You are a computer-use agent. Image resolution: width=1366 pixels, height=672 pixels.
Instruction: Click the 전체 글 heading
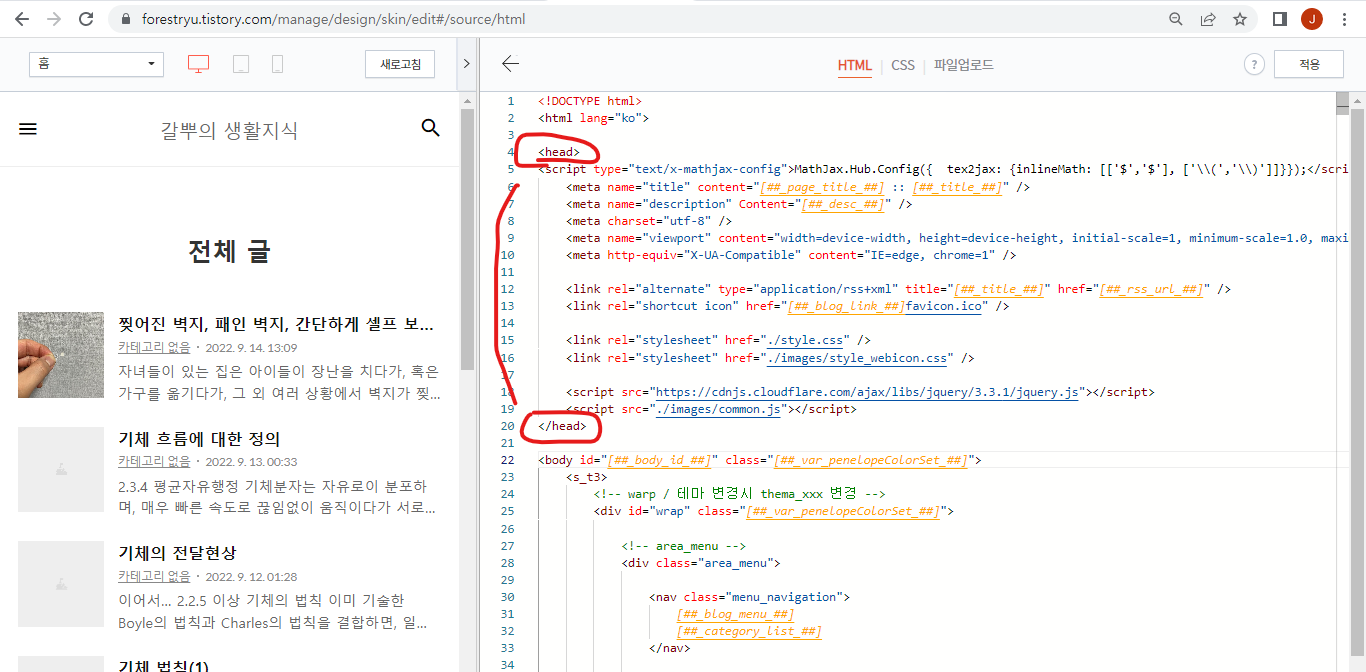229,252
